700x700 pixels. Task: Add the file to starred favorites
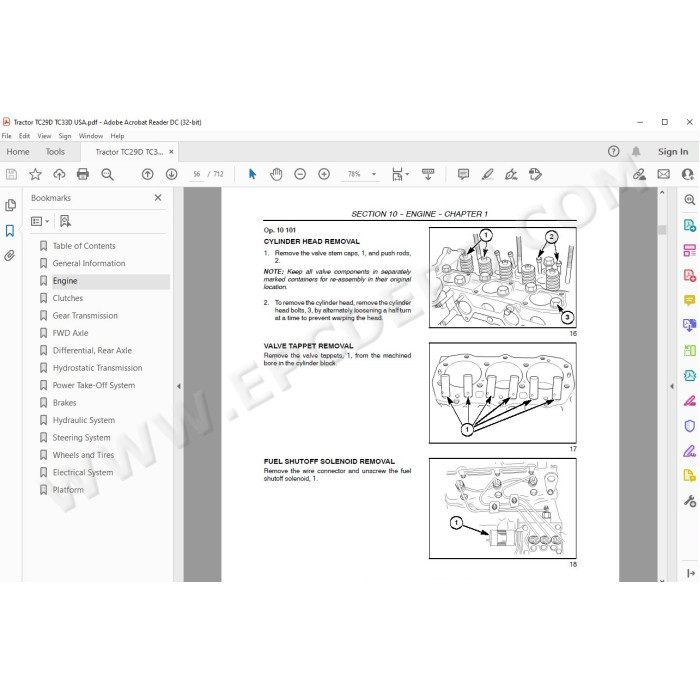[x=35, y=174]
